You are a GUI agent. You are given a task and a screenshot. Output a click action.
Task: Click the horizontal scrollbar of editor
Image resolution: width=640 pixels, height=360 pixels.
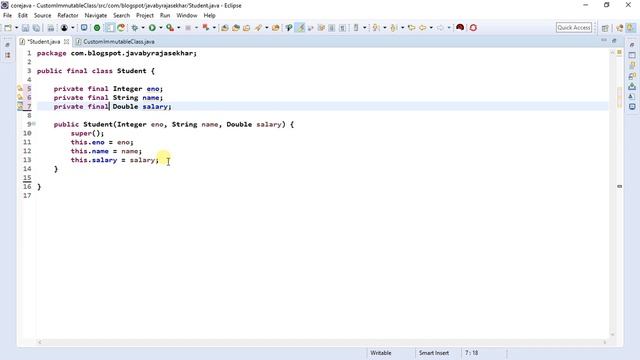point(322,342)
